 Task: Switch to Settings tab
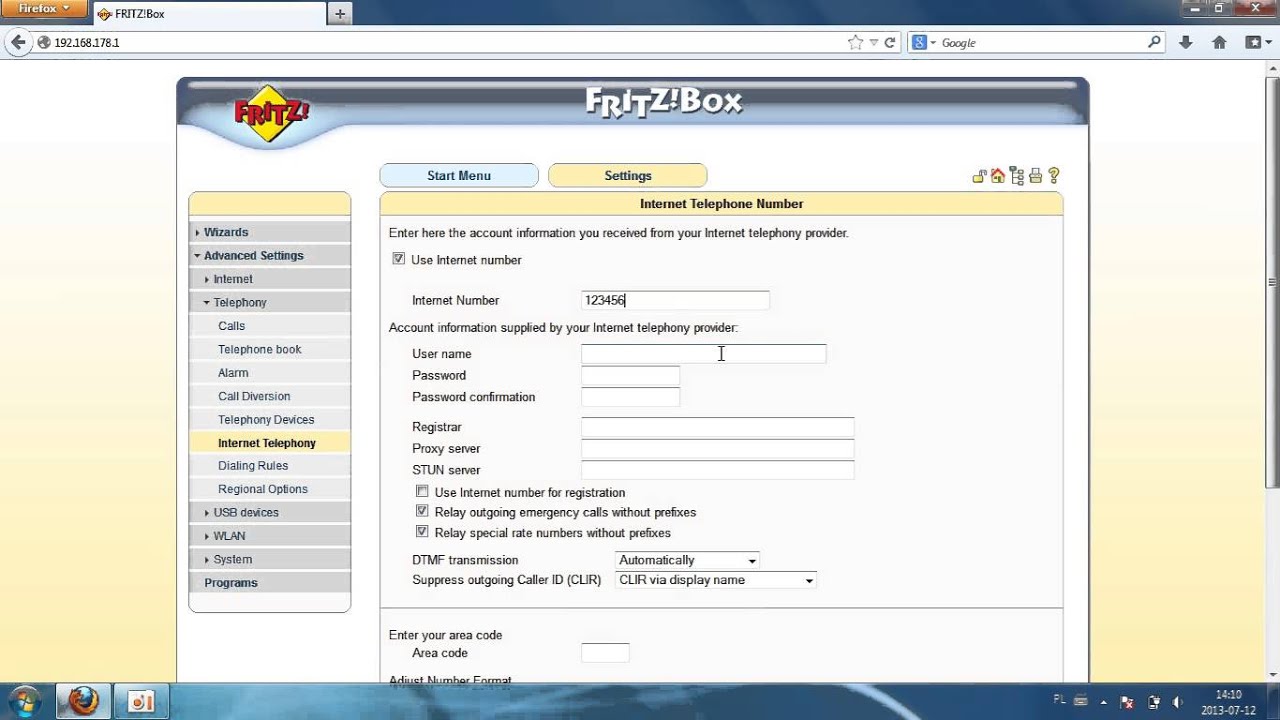628,176
